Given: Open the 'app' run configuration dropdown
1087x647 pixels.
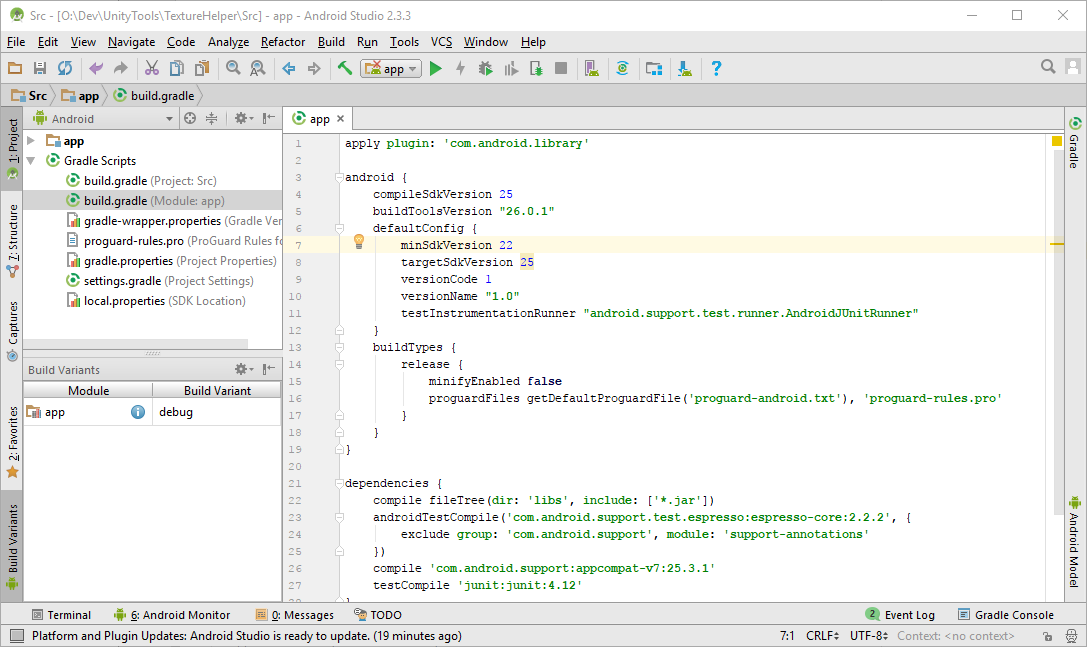Looking at the screenshot, I should click(391, 68).
